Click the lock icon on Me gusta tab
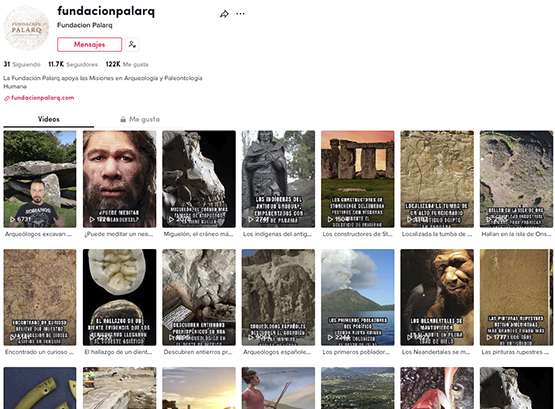This screenshot has height=409, width=555. click(123, 119)
